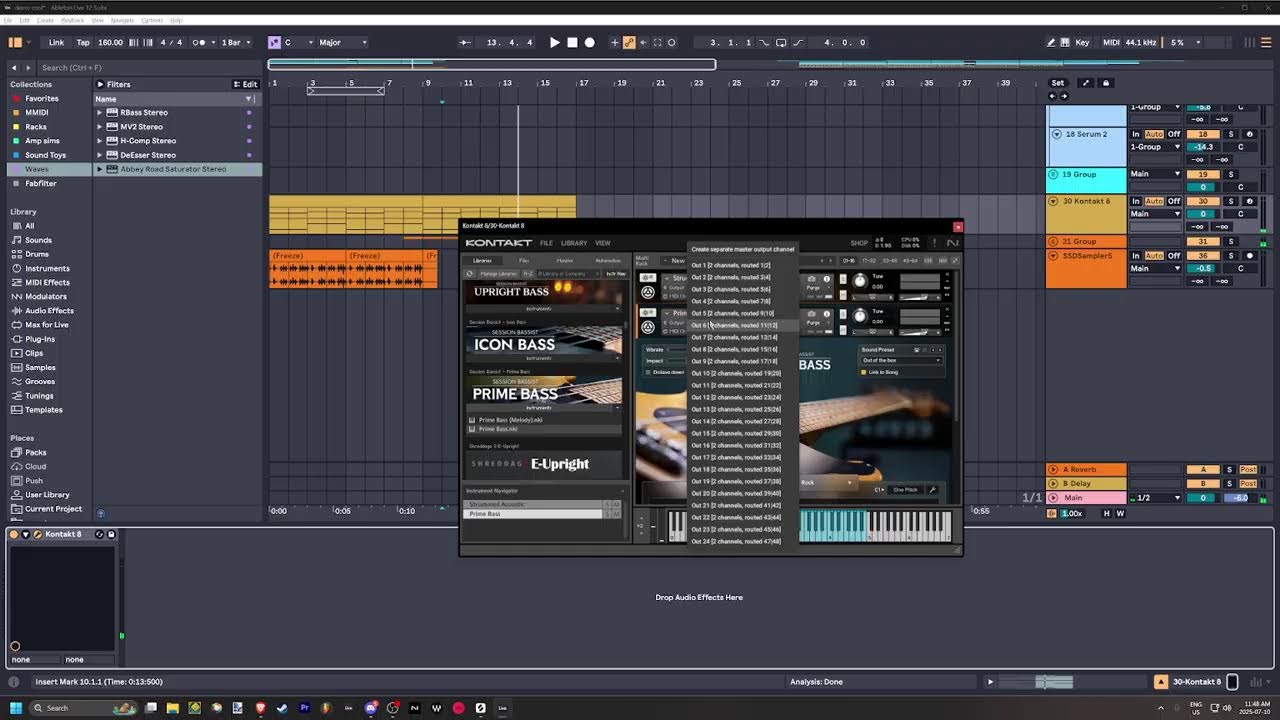
Task: Click the Manage Libraries button in Kontakt
Action: (497, 273)
